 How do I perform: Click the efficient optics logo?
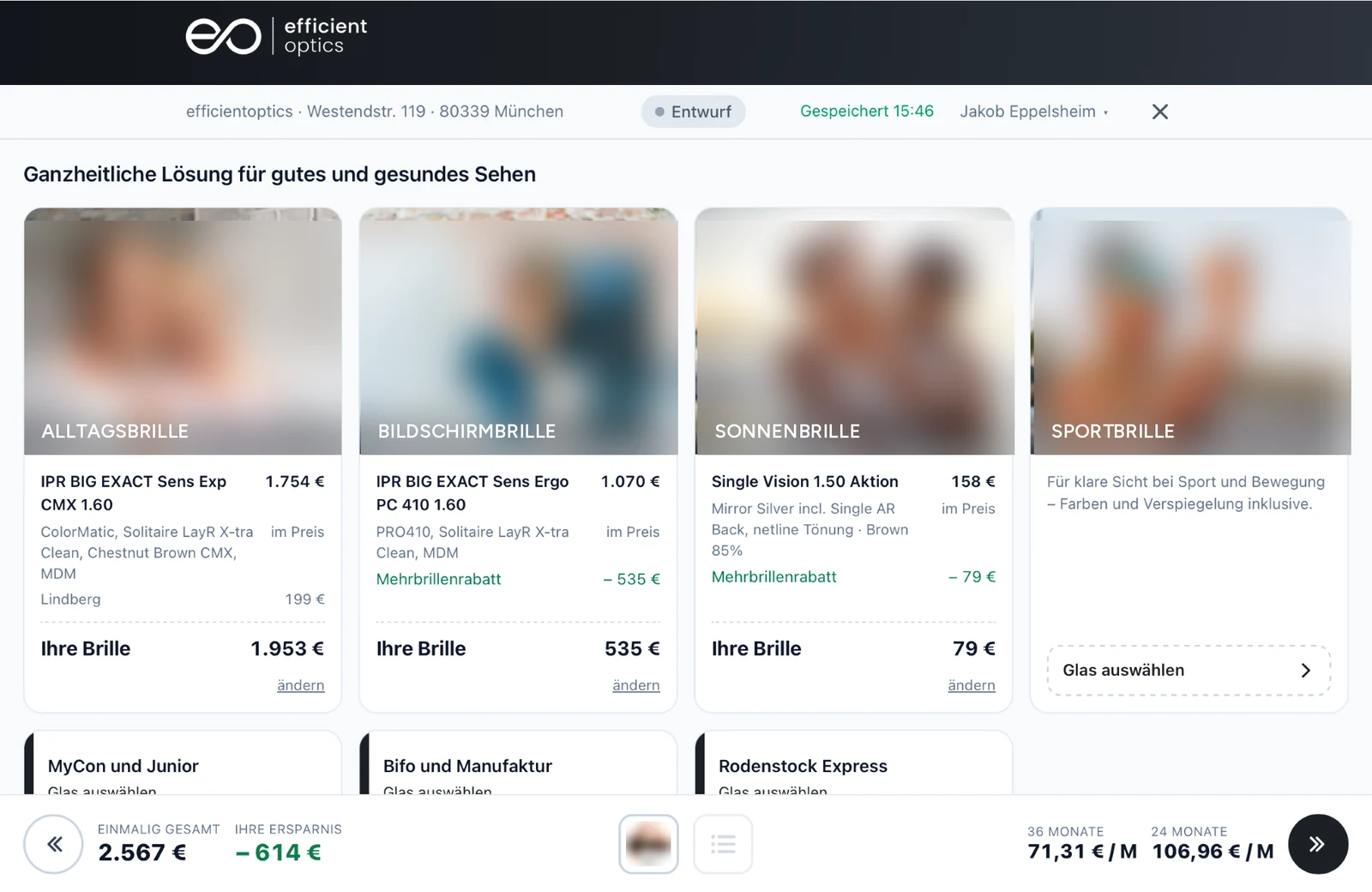276,37
